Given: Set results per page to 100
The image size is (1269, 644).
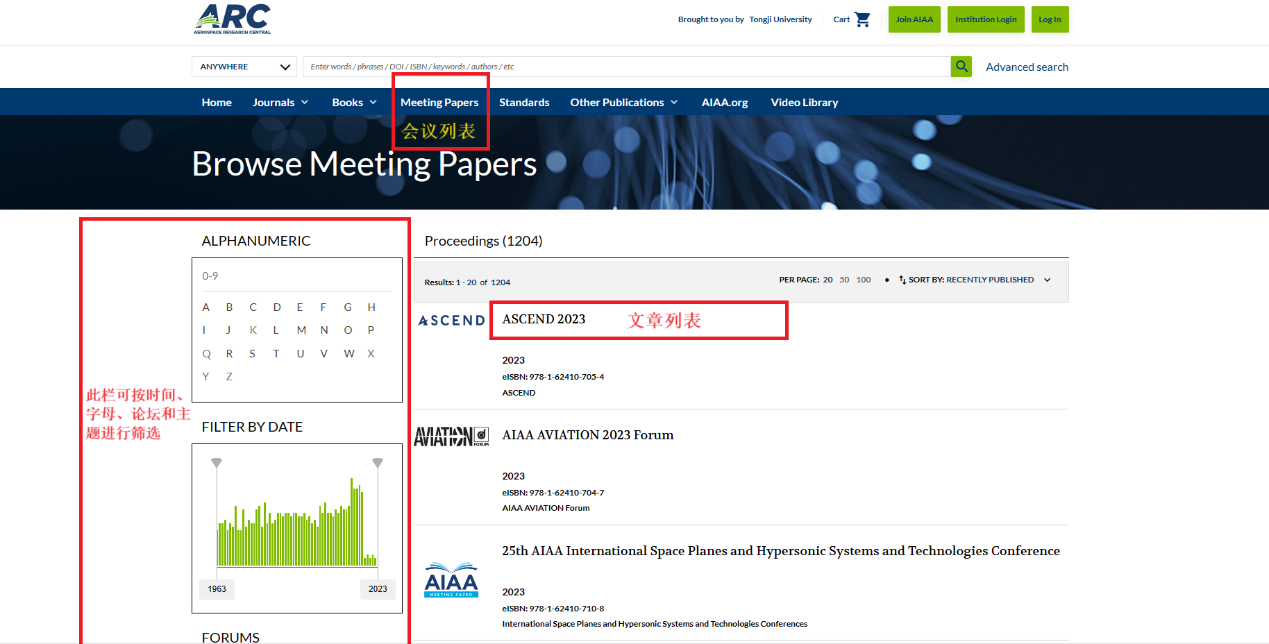Looking at the screenshot, I should coord(863,280).
